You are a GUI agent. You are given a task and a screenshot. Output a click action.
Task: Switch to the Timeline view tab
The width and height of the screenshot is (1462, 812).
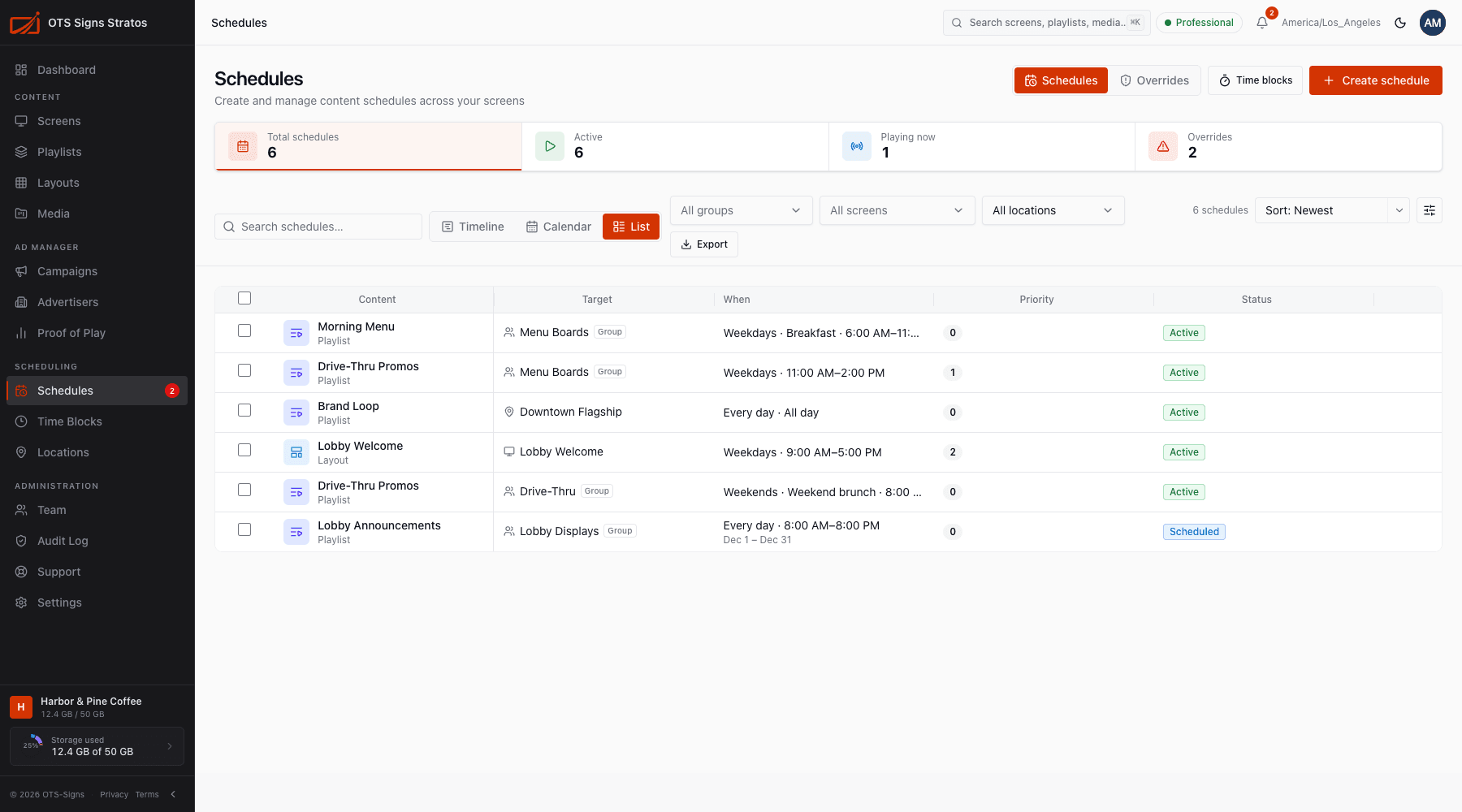pyautogui.click(x=473, y=227)
